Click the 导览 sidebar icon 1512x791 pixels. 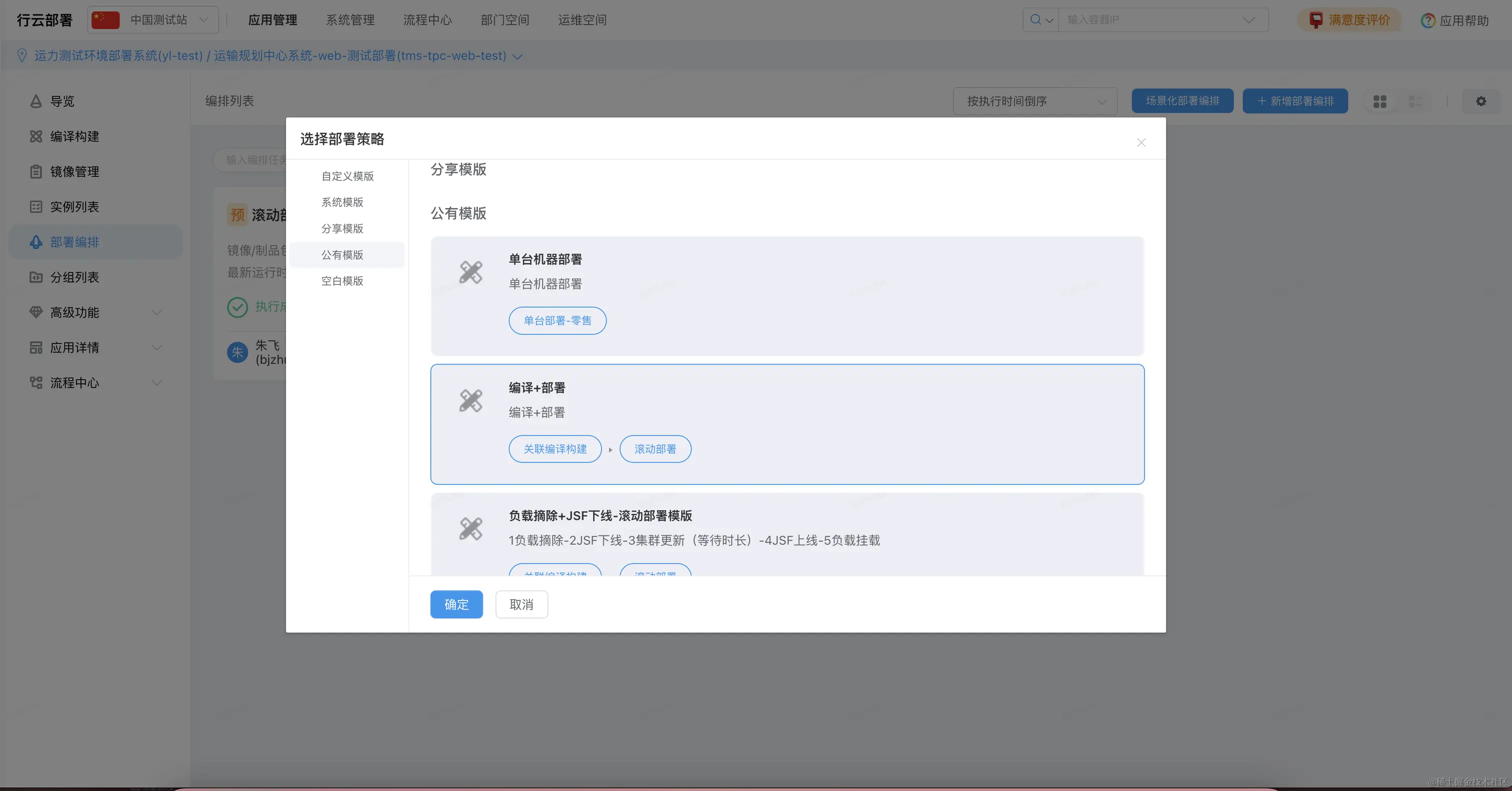pos(36,101)
